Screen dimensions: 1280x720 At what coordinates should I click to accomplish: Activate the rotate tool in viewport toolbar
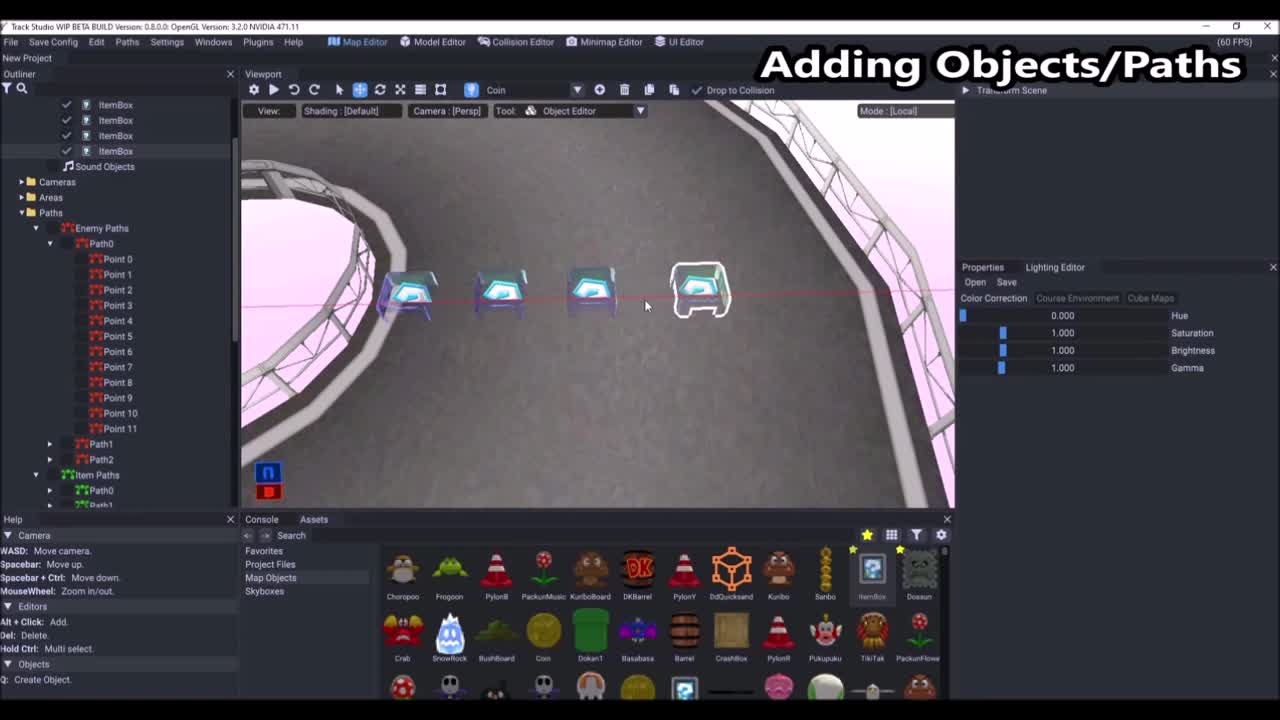click(380, 90)
